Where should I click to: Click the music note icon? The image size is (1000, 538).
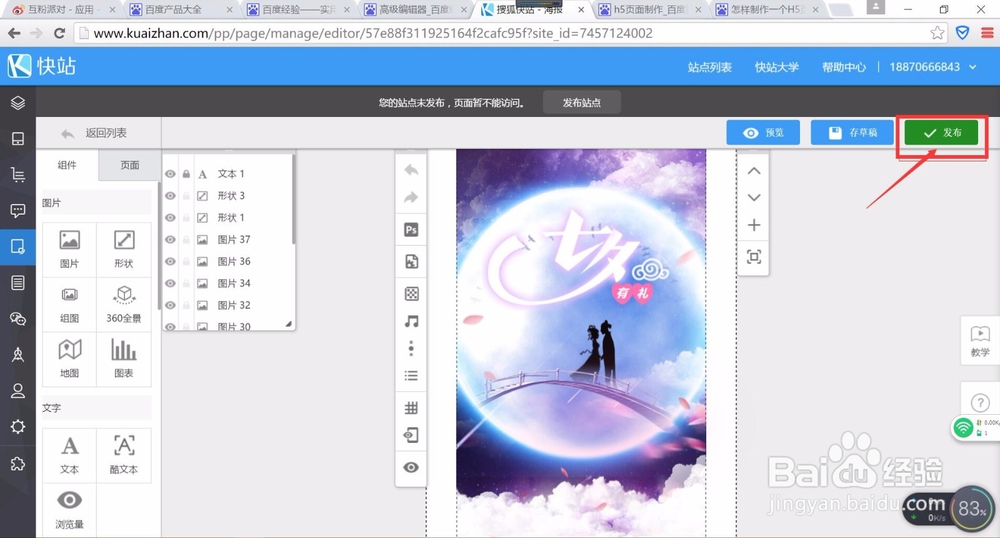click(411, 321)
